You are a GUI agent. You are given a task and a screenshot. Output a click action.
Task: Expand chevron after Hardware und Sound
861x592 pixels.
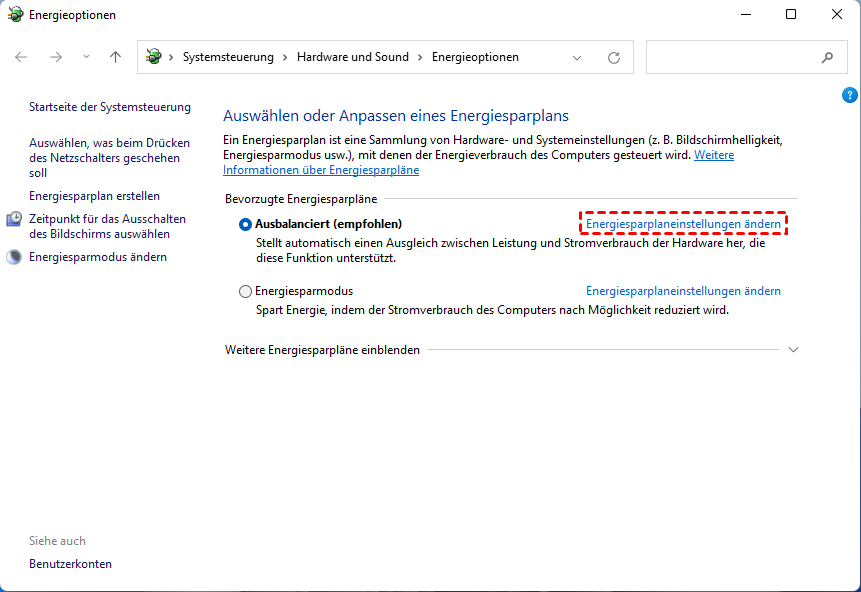420,57
